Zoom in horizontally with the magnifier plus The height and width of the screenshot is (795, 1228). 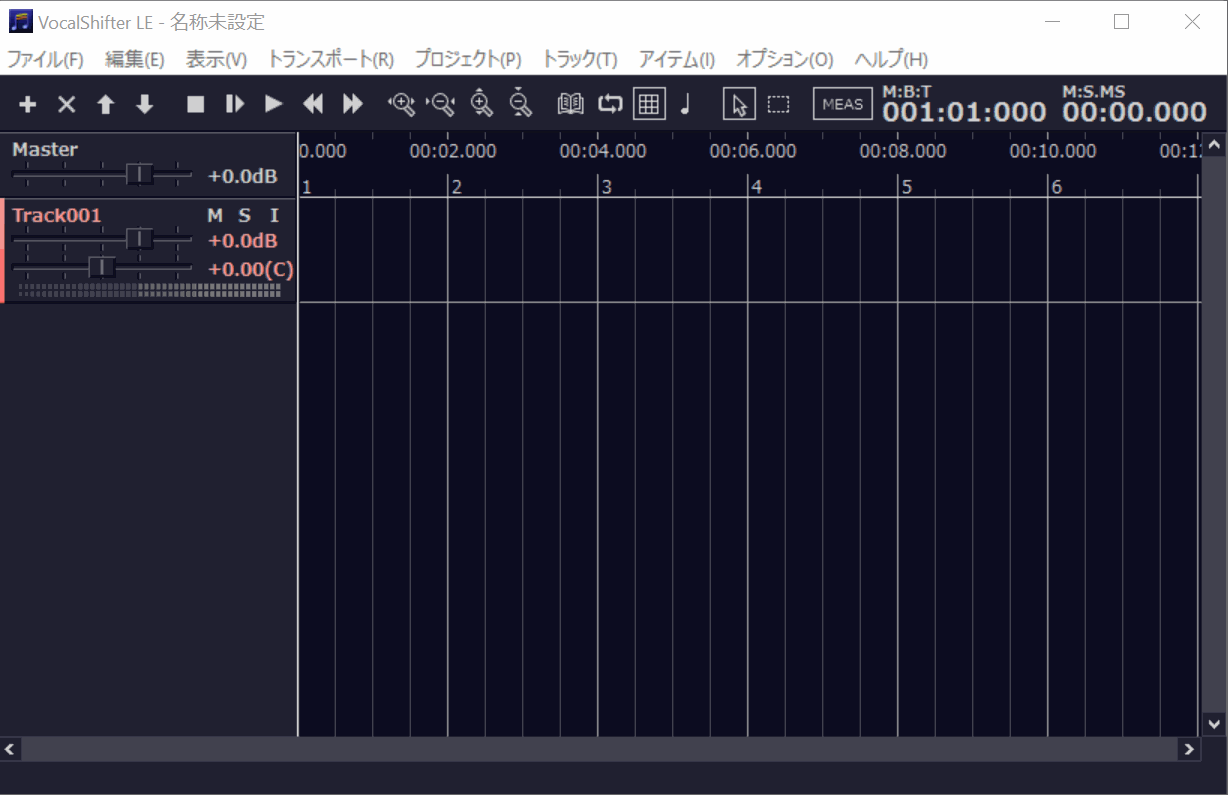[x=402, y=104]
